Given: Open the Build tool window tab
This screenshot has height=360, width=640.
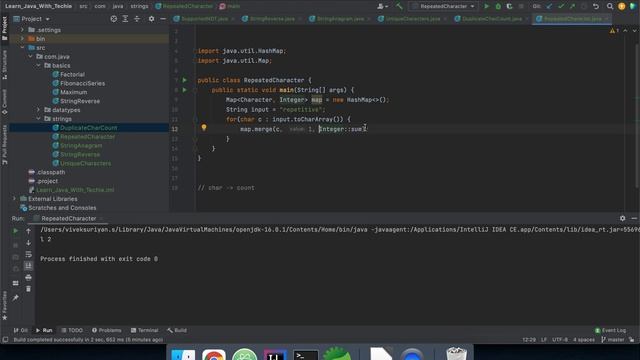Looking at the screenshot, I should tap(177, 330).
